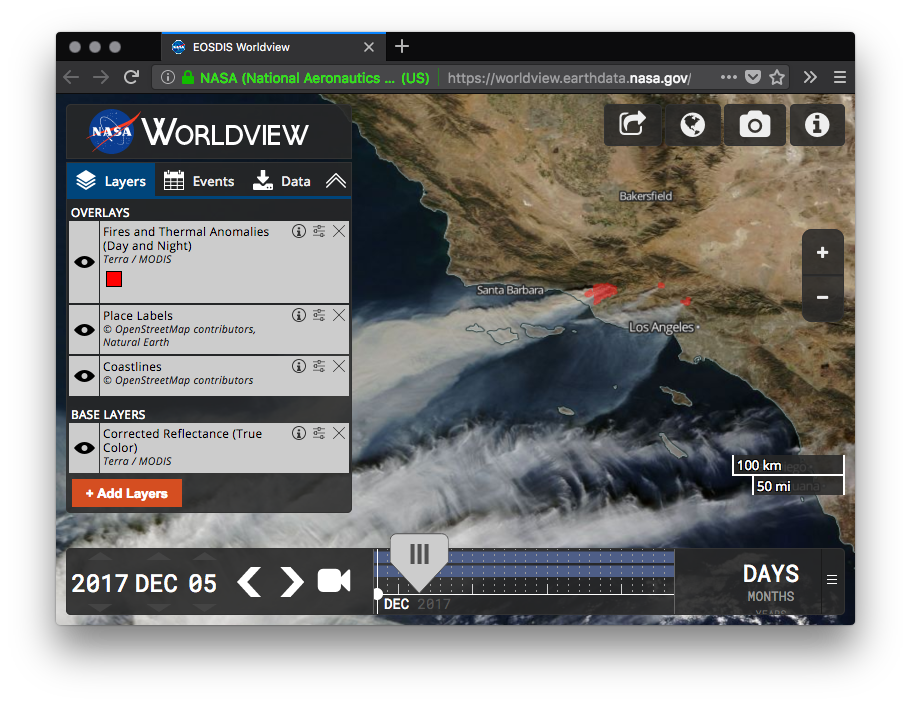Switch to the Events tab

coord(199,181)
